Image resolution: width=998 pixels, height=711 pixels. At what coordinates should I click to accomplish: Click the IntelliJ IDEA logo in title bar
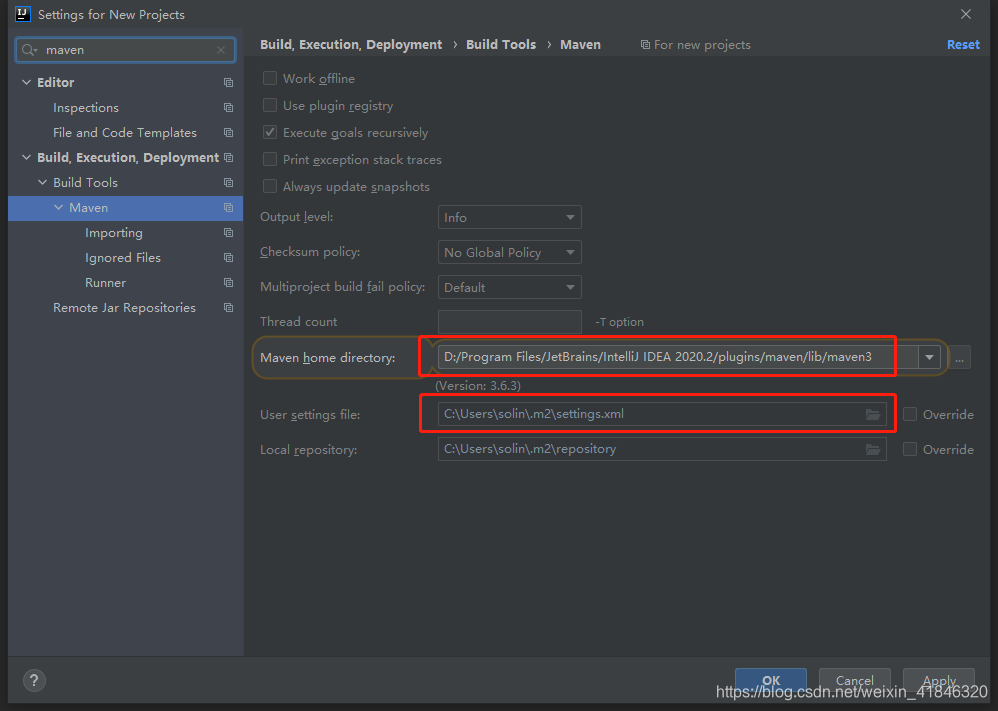point(23,14)
